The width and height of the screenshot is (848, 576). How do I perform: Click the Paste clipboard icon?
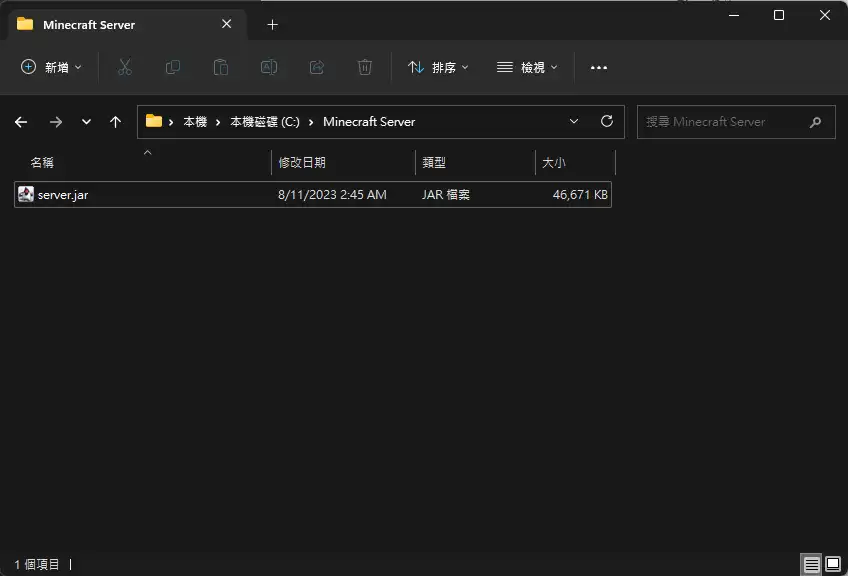tap(221, 67)
